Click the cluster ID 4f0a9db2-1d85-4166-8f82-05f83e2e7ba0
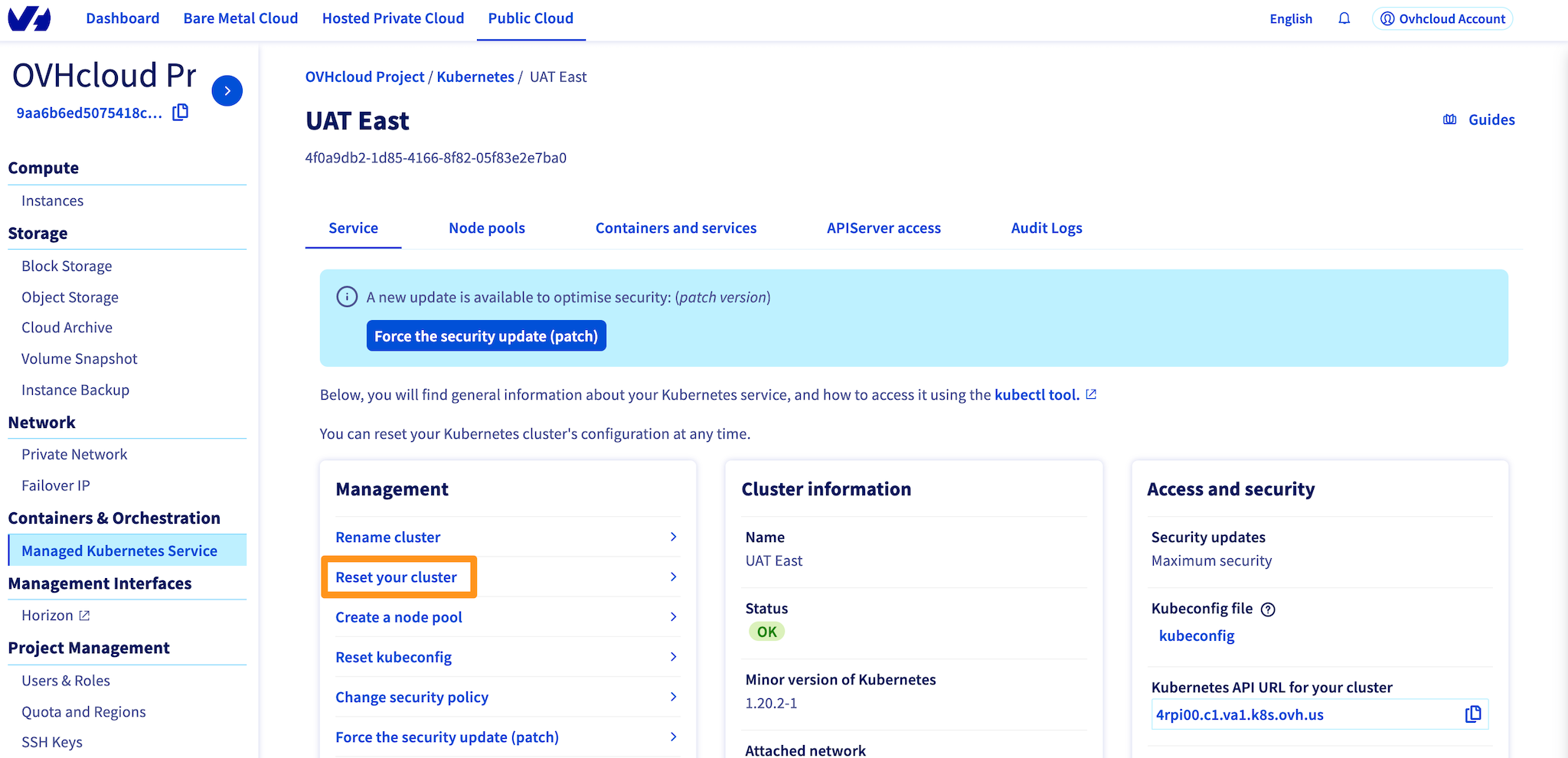1568x758 pixels. (x=436, y=158)
